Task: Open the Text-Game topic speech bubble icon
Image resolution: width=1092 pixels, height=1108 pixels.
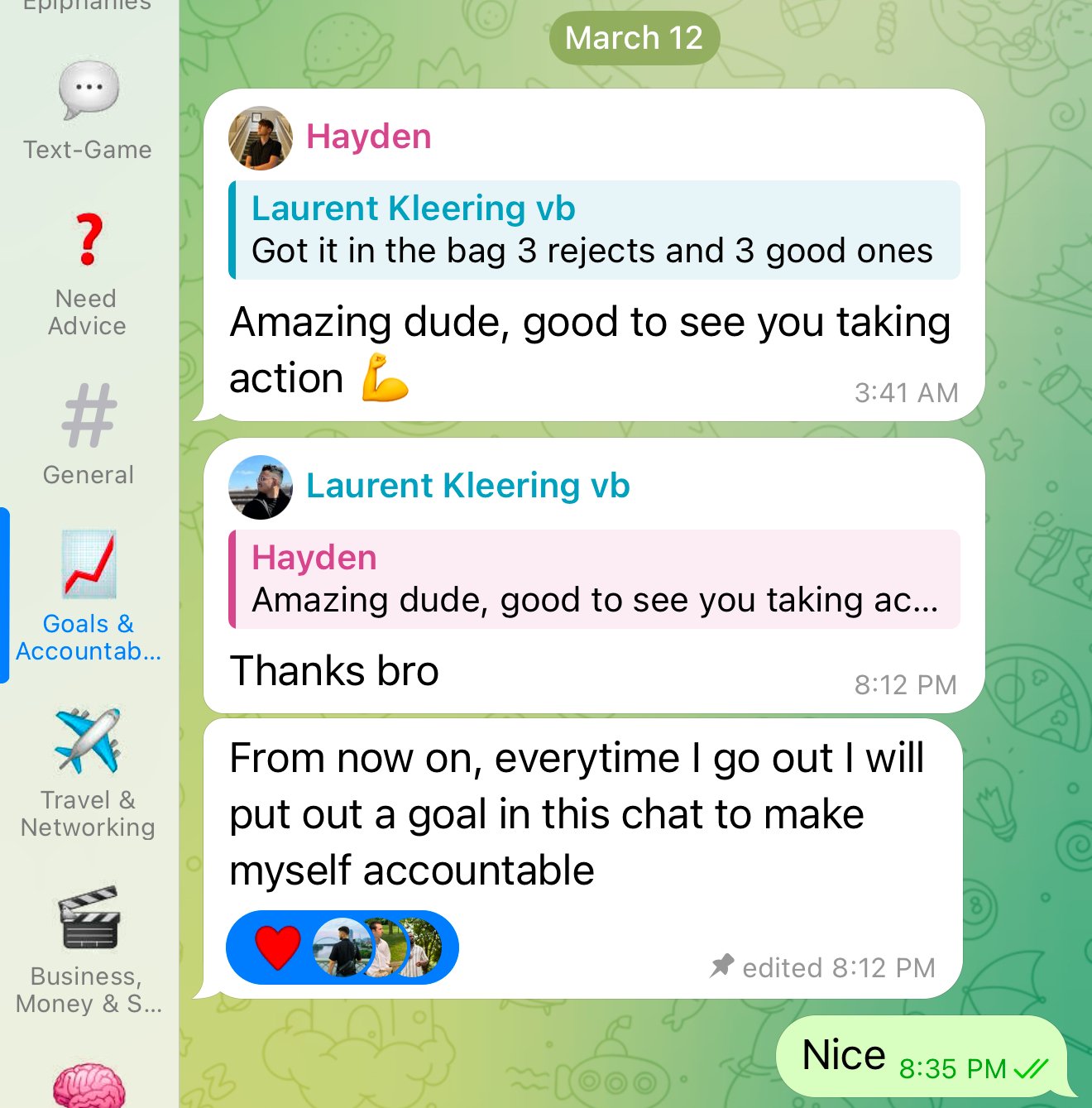Action: (89, 90)
